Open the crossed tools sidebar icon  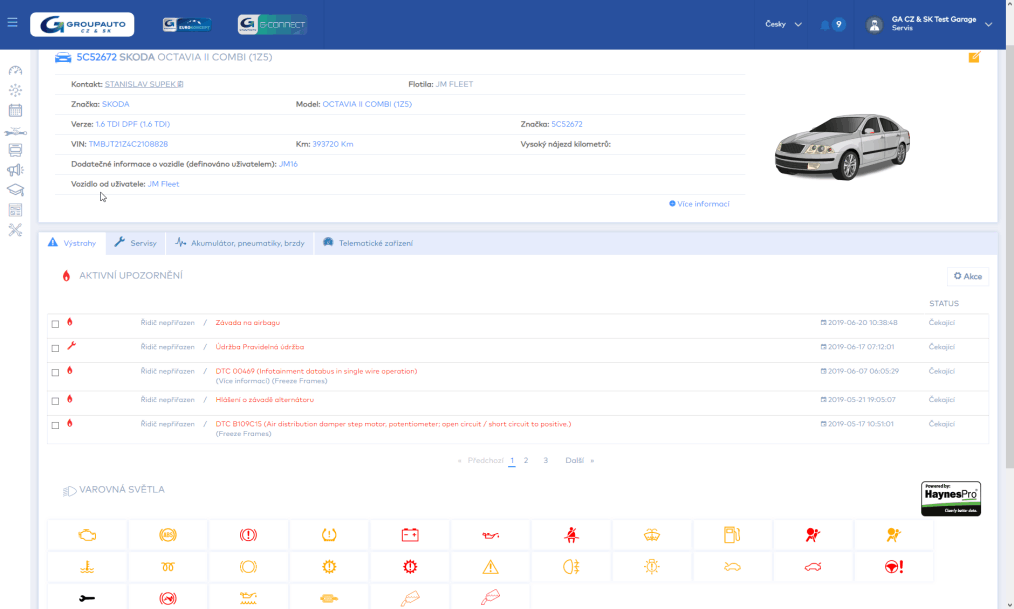tap(15, 230)
